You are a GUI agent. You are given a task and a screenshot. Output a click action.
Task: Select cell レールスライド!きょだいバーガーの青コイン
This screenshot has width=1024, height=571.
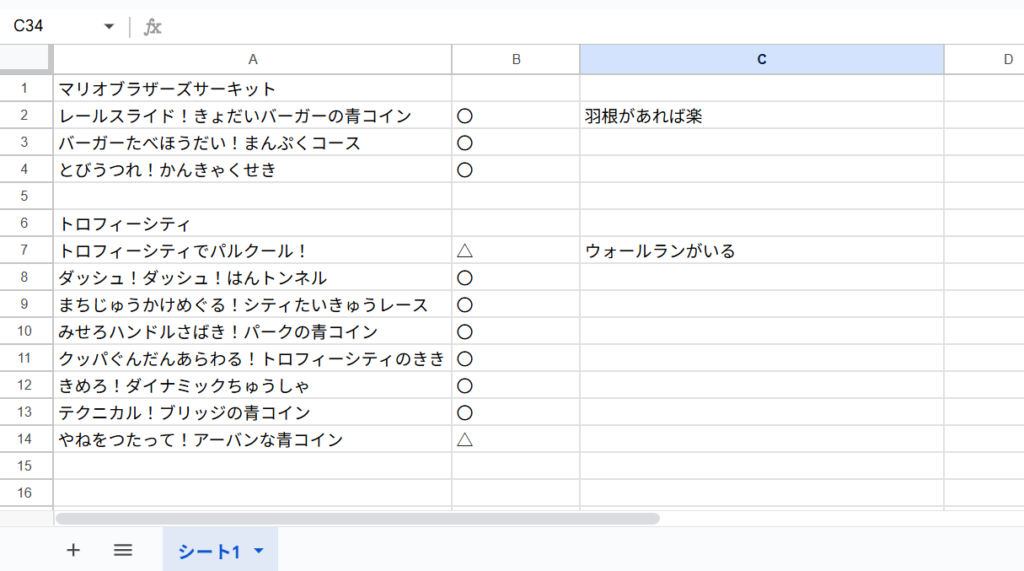coord(253,116)
